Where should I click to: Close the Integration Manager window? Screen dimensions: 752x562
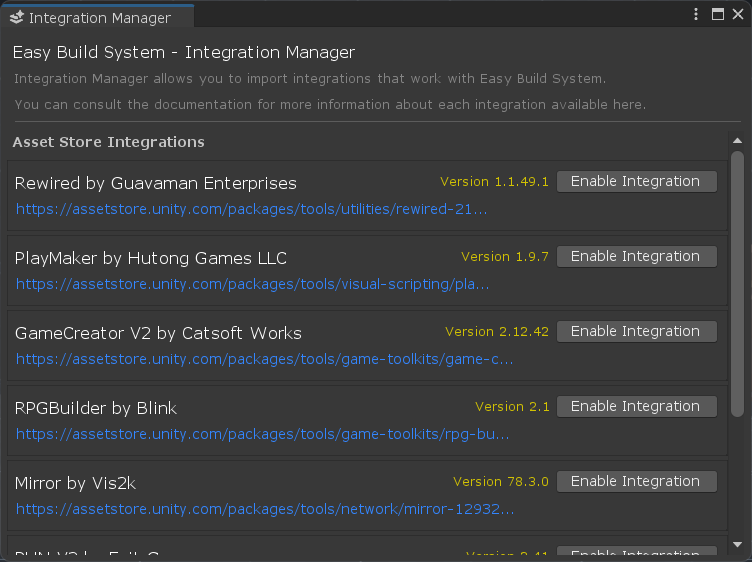(737, 14)
